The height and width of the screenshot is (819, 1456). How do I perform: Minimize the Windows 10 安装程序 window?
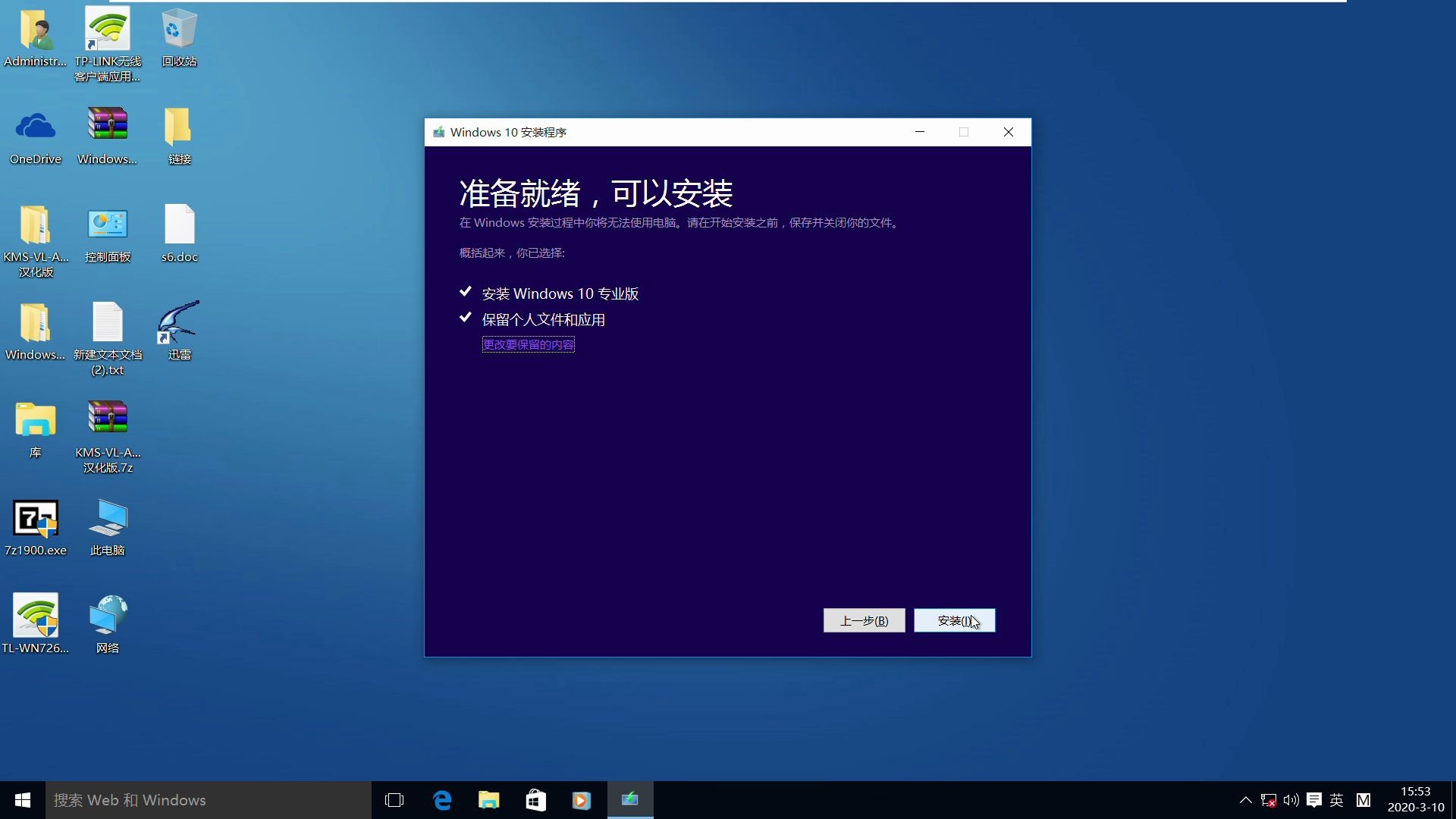tap(920, 132)
